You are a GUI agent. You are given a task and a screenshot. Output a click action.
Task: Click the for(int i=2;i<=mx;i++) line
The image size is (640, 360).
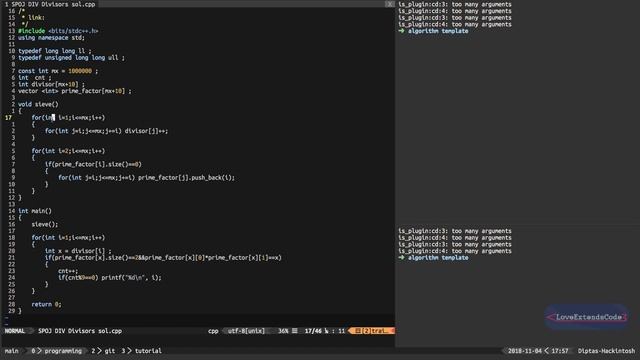coord(68,151)
